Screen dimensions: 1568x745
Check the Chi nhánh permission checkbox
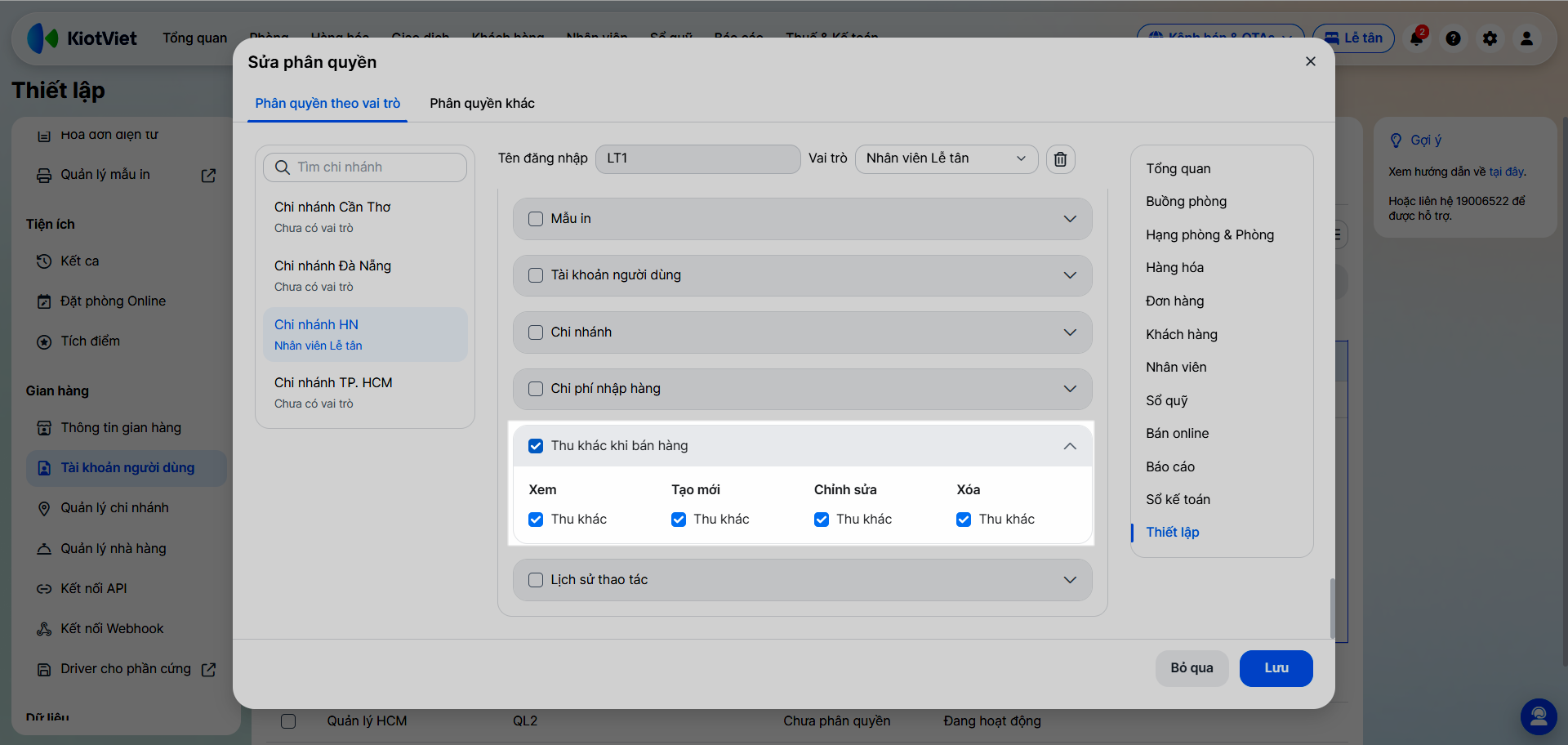click(x=536, y=332)
